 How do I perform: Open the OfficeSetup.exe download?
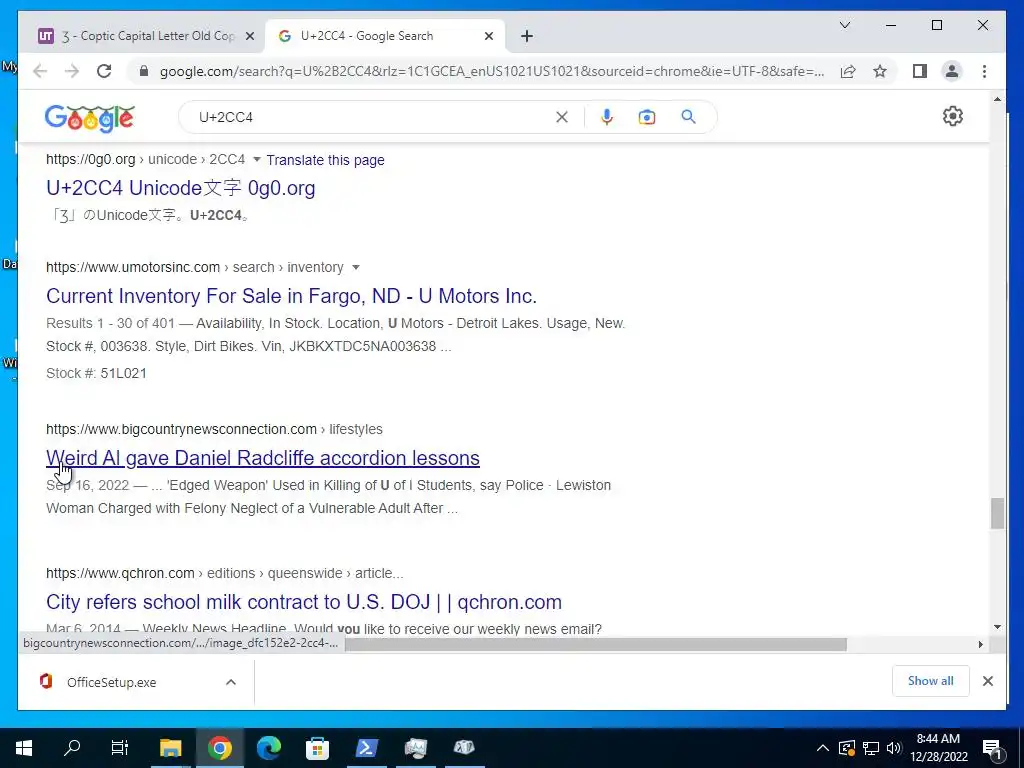pyautogui.click(x=111, y=682)
